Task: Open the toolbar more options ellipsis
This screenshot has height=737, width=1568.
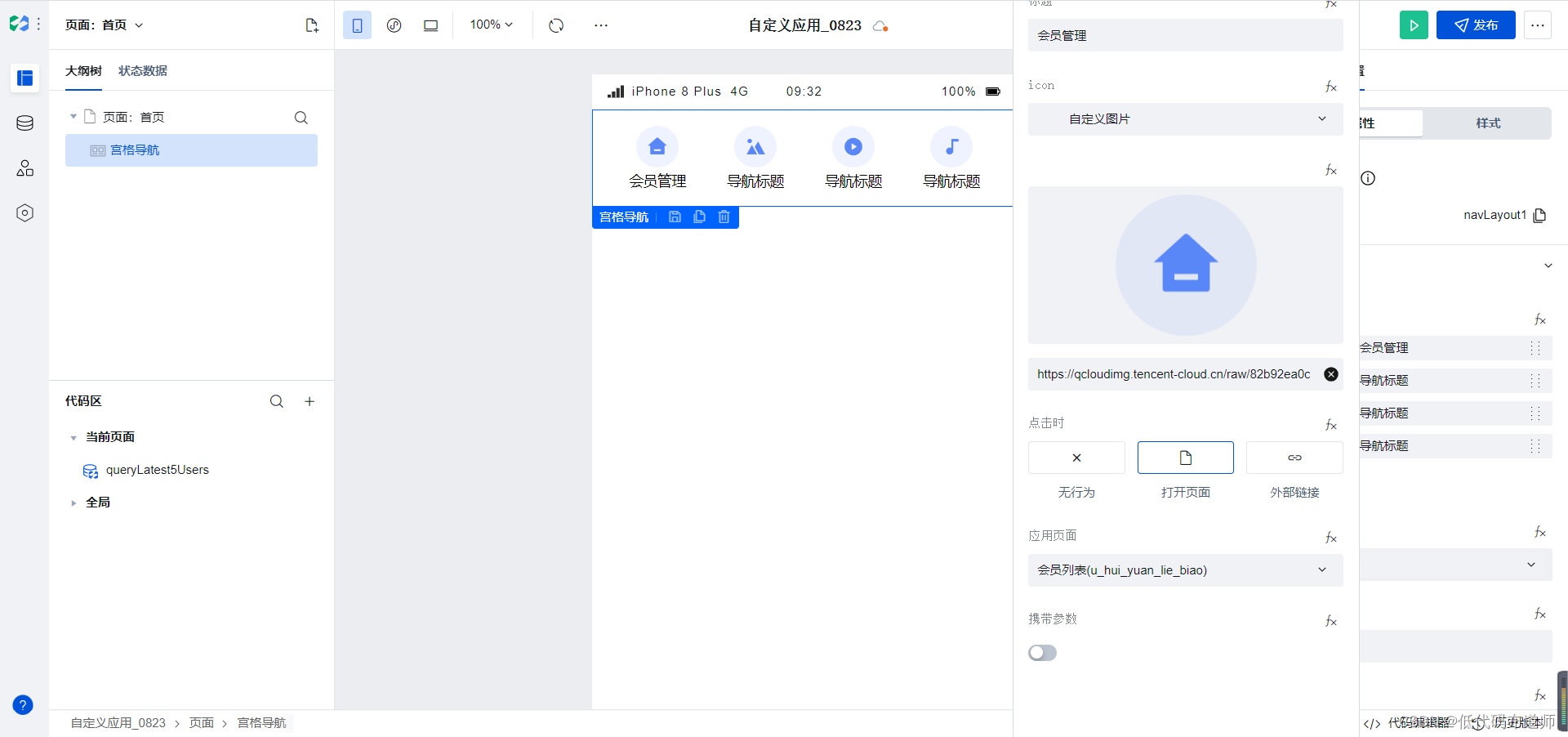Action: (x=601, y=25)
